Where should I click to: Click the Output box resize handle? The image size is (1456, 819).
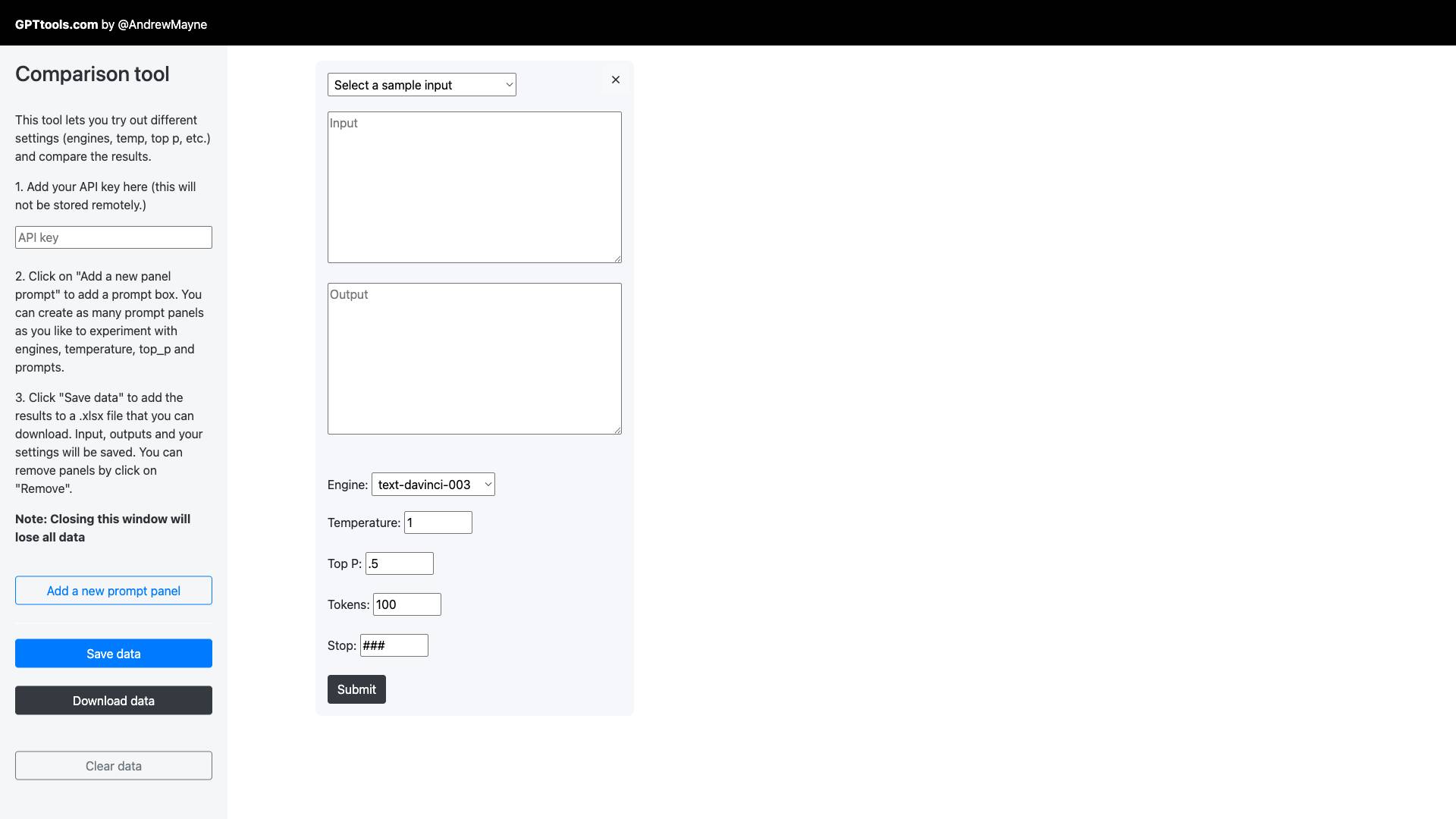[x=618, y=431]
